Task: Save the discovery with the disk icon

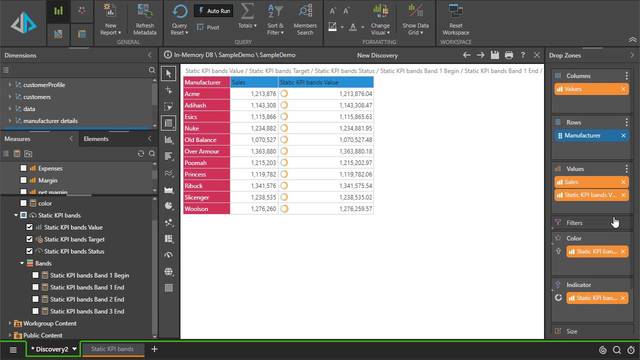Action: coord(495,55)
